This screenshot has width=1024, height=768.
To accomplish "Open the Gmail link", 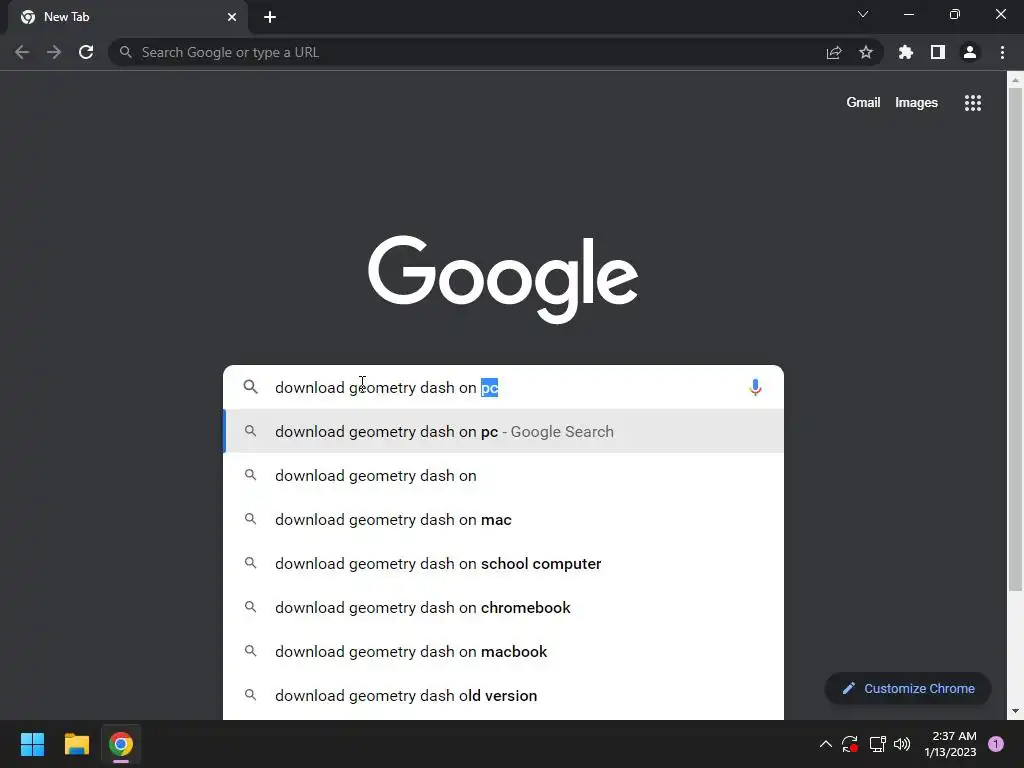I will [x=863, y=103].
